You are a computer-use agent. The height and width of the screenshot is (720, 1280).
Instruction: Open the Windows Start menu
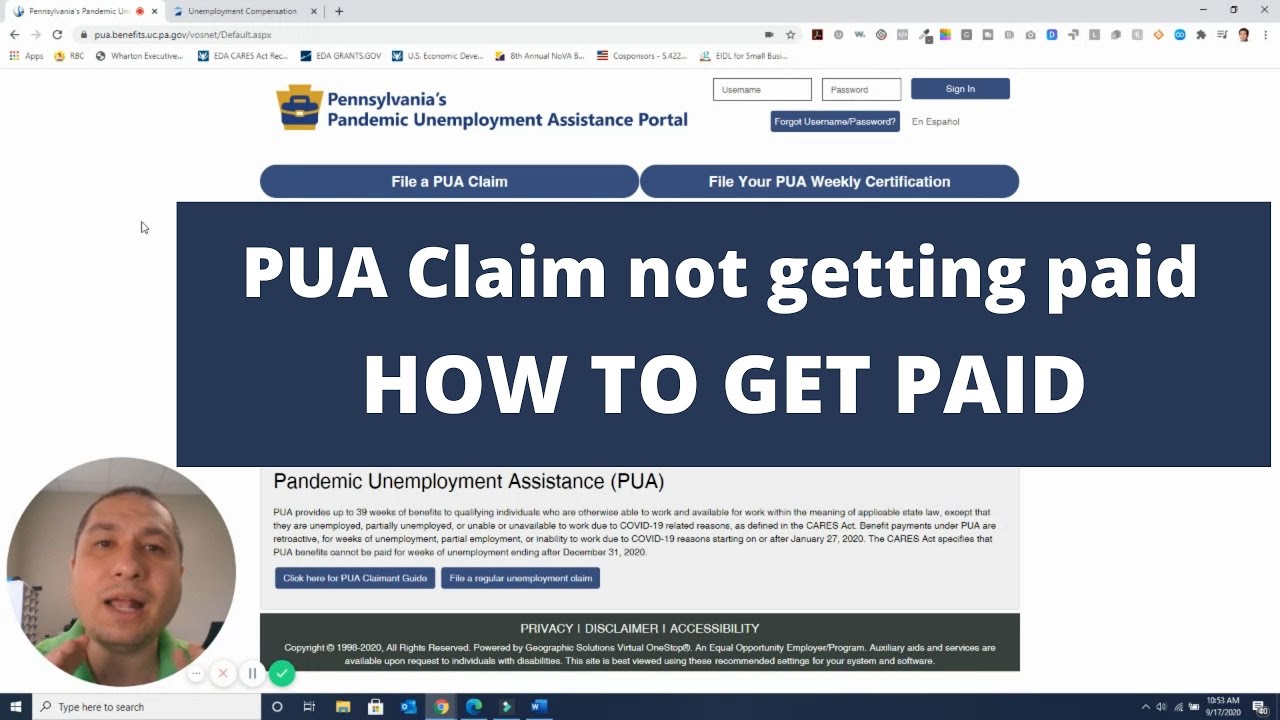coord(15,707)
